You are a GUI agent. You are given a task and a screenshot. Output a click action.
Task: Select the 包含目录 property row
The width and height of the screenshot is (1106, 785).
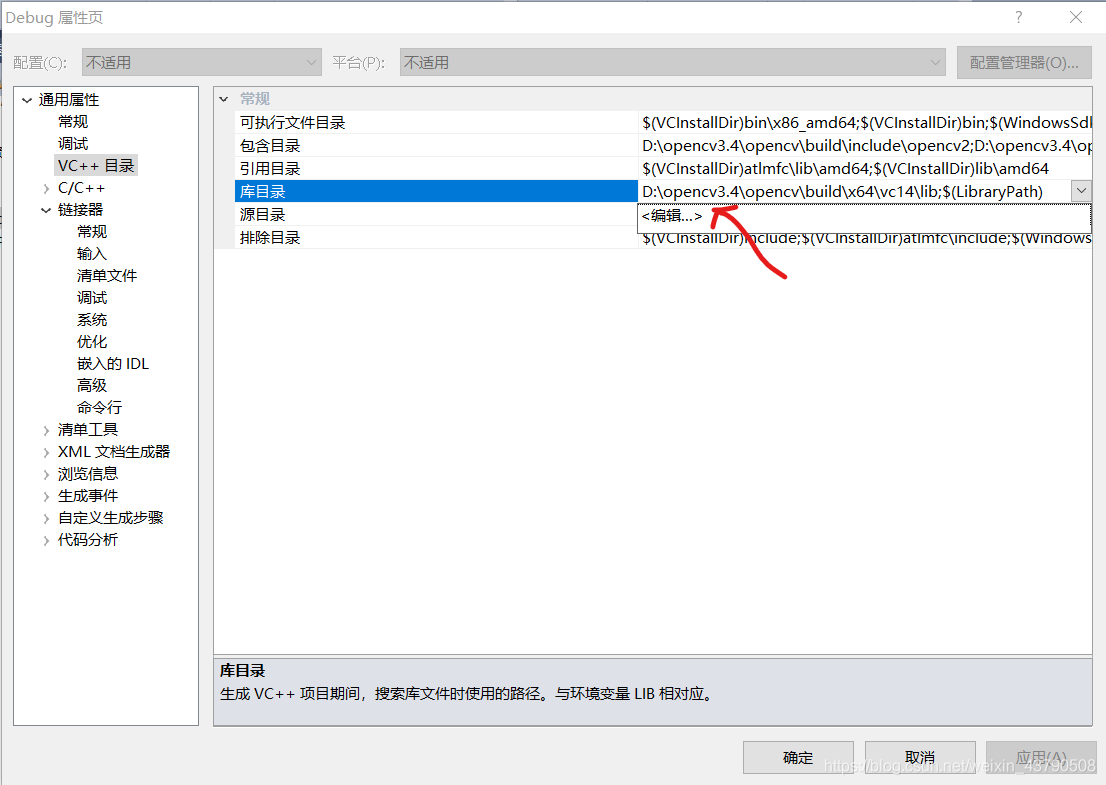pos(436,146)
